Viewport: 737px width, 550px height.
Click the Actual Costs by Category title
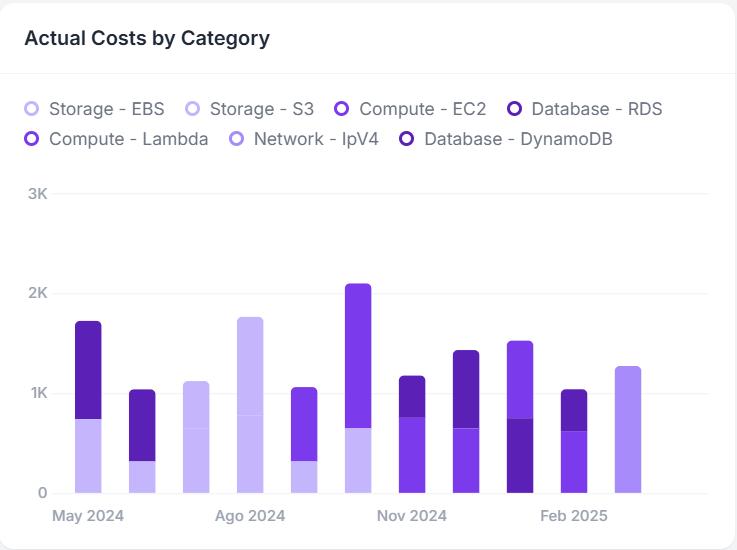(x=147, y=39)
